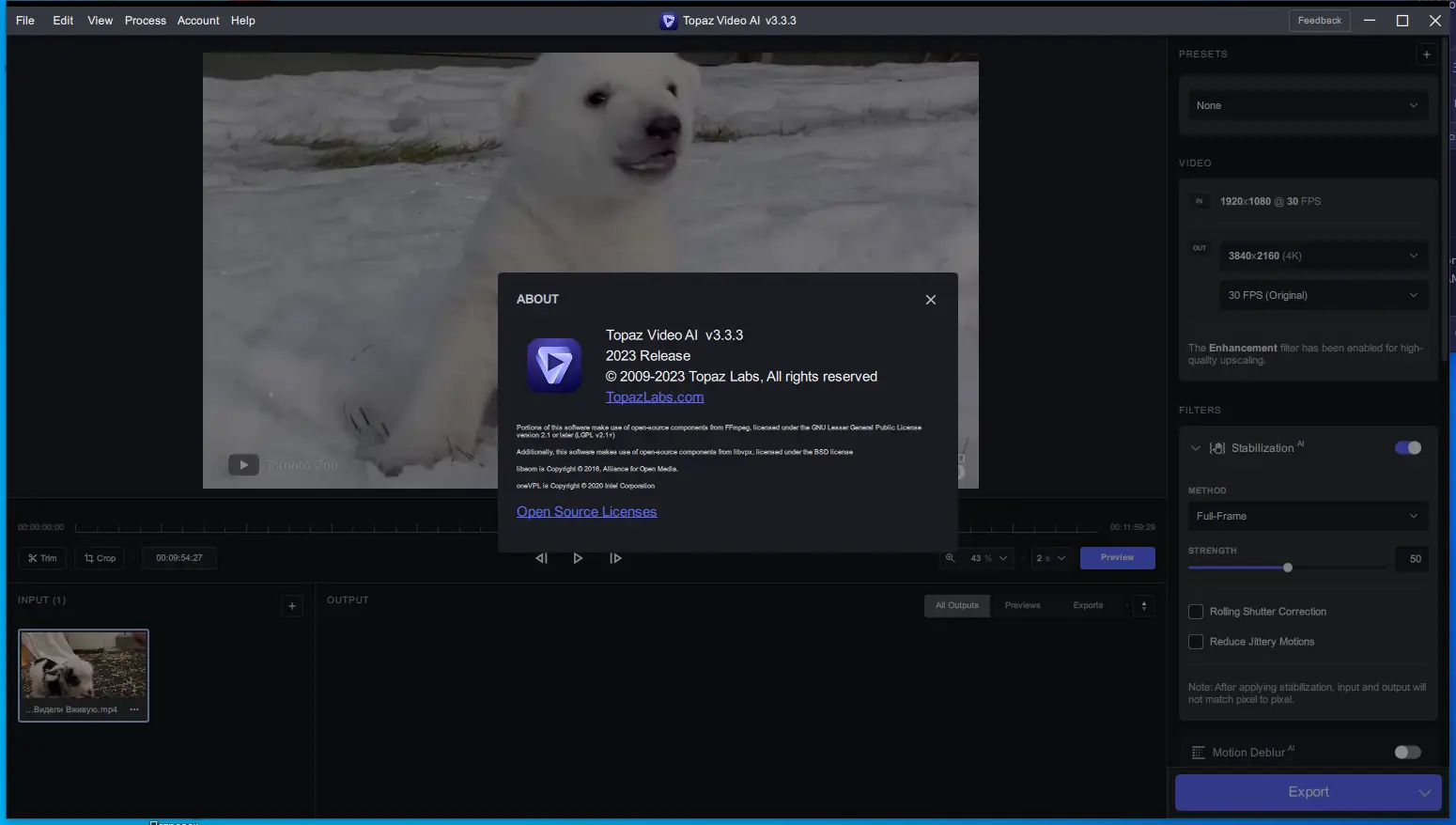Open the Export options dropdown arrow

tap(1425, 792)
